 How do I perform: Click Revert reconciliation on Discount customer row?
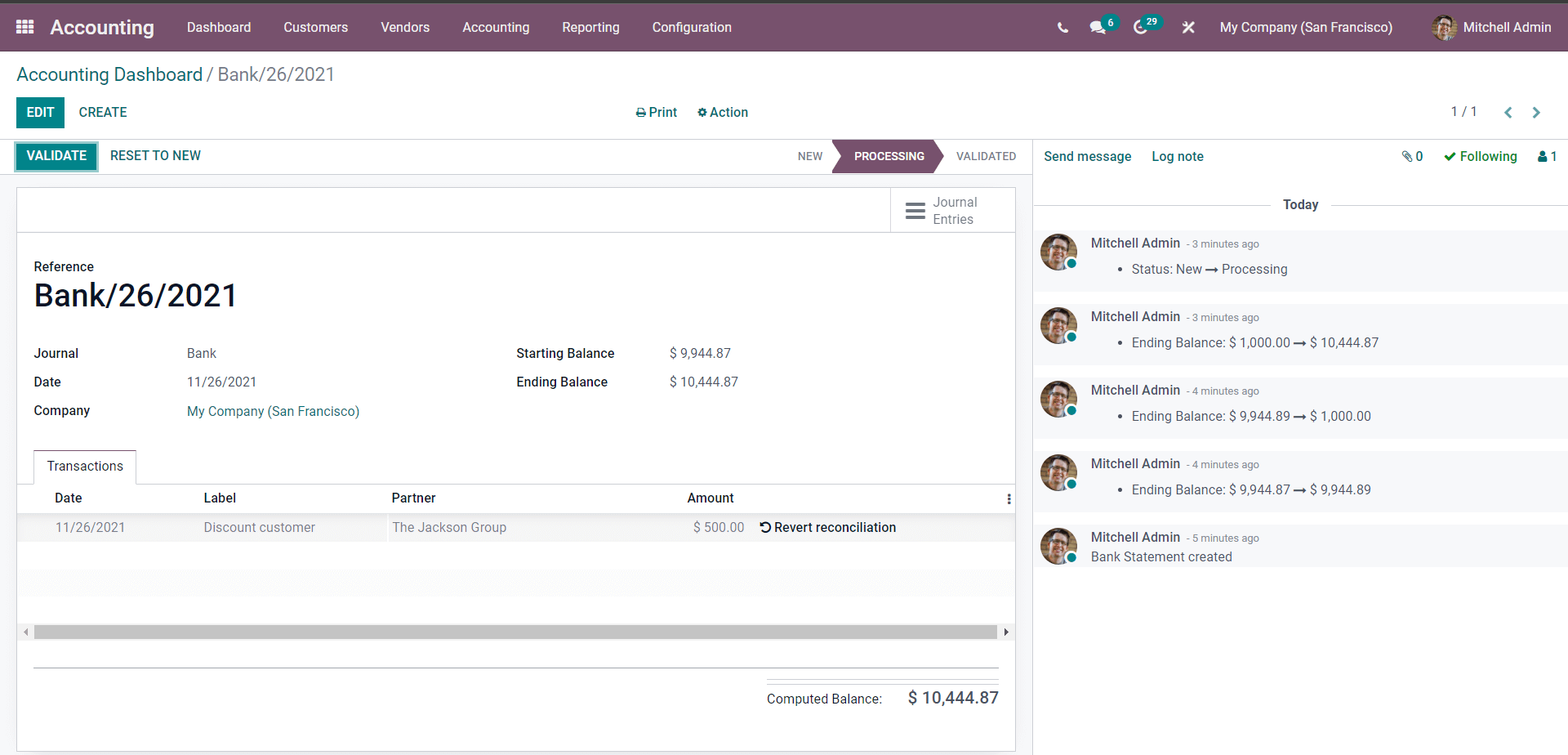pyautogui.click(x=827, y=528)
